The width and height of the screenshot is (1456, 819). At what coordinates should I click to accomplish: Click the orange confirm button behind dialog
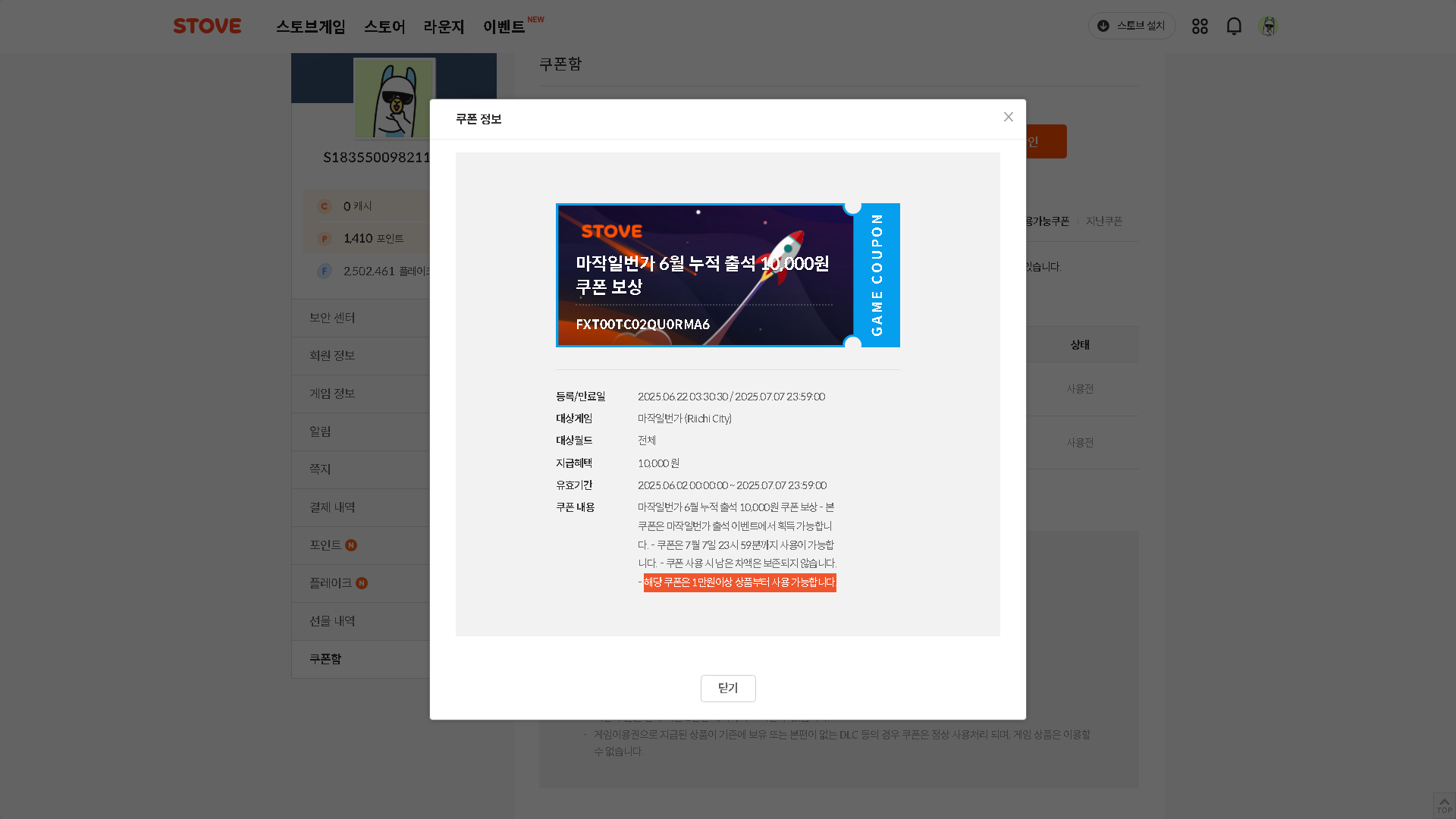coord(1046,142)
